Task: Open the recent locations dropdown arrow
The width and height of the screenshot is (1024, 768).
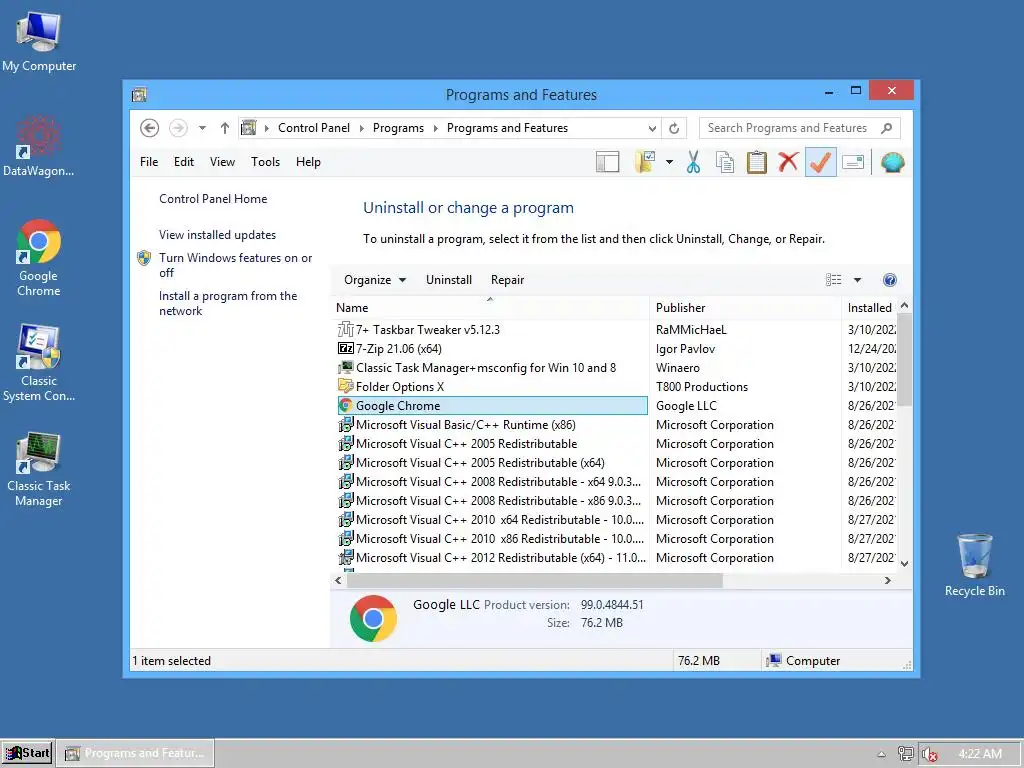Action: click(x=202, y=128)
